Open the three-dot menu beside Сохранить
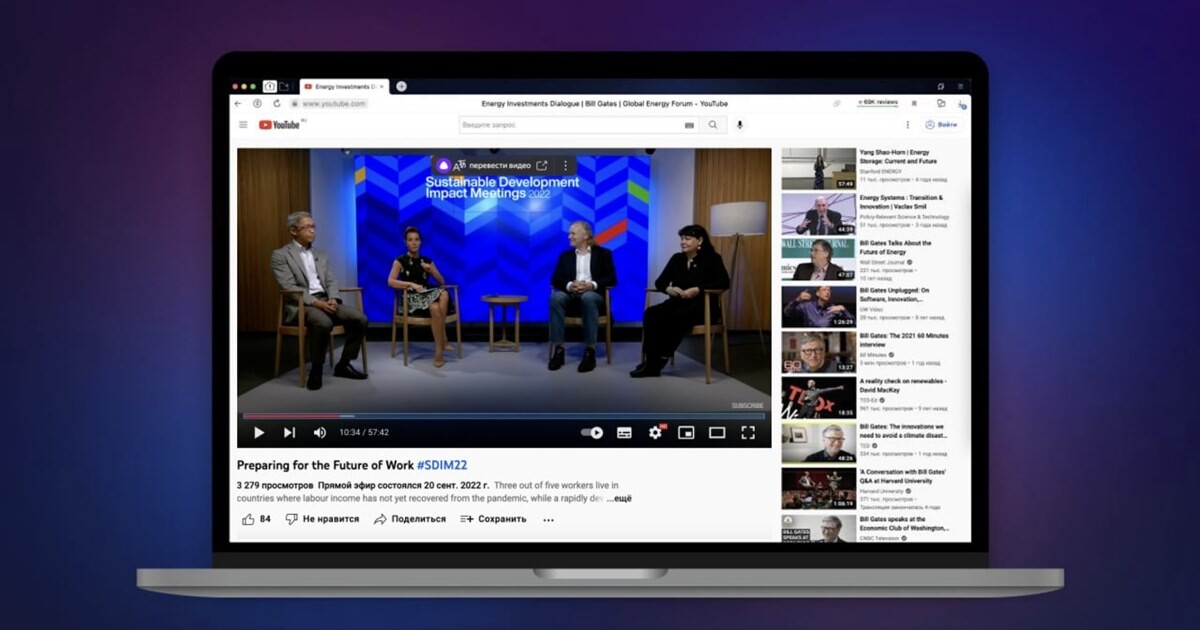Image resolution: width=1200 pixels, height=630 pixels. click(x=548, y=520)
